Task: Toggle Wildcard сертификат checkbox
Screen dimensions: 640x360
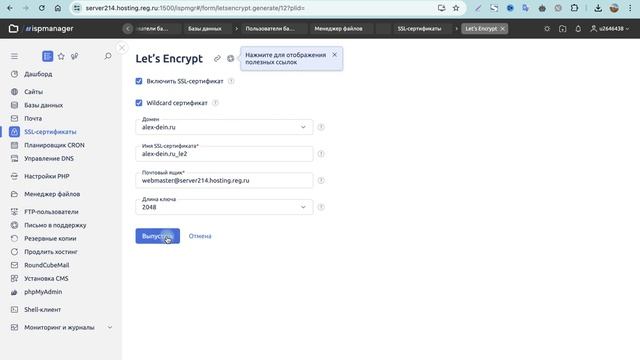Action: click(x=139, y=103)
